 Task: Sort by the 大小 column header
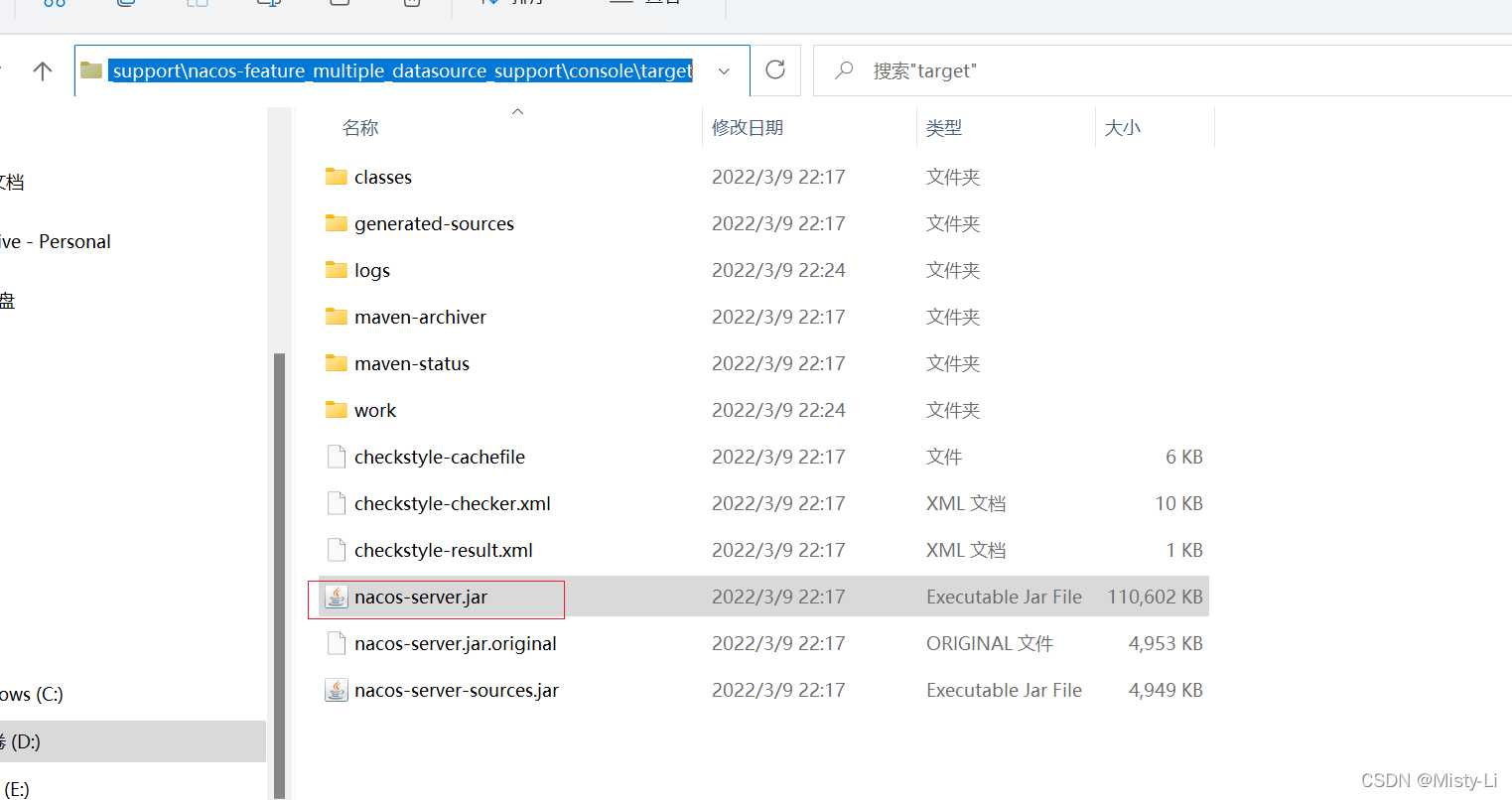pyautogui.click(x=1123, y=127)
